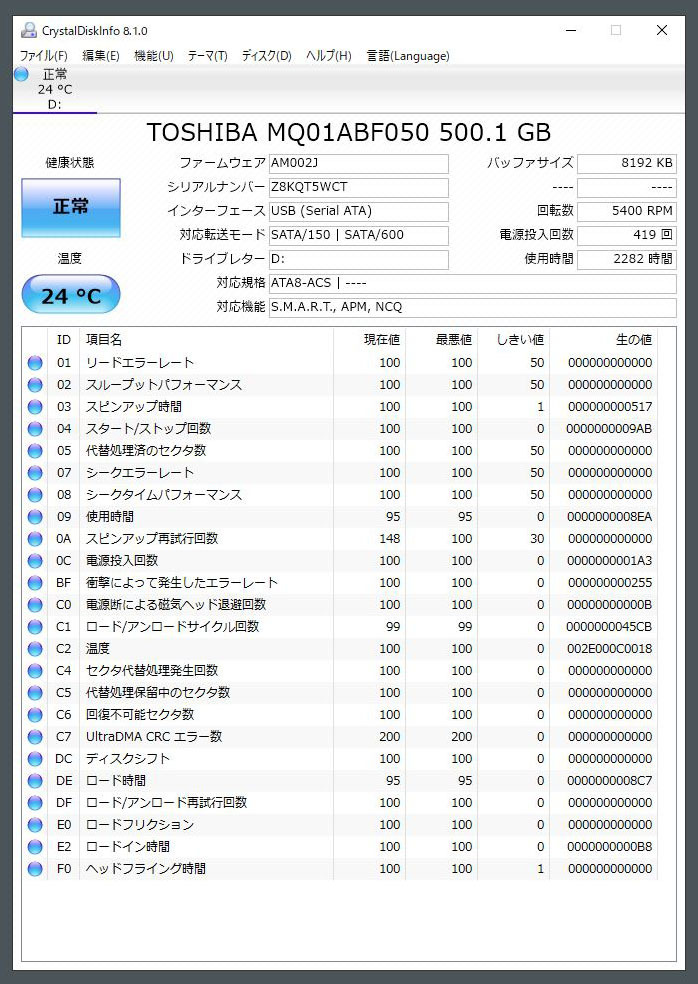Click the status orb for スループットパフォーマンス row
Image resolution: width=698 pixels, height=984 pixels.
click(x=35, y=385)
